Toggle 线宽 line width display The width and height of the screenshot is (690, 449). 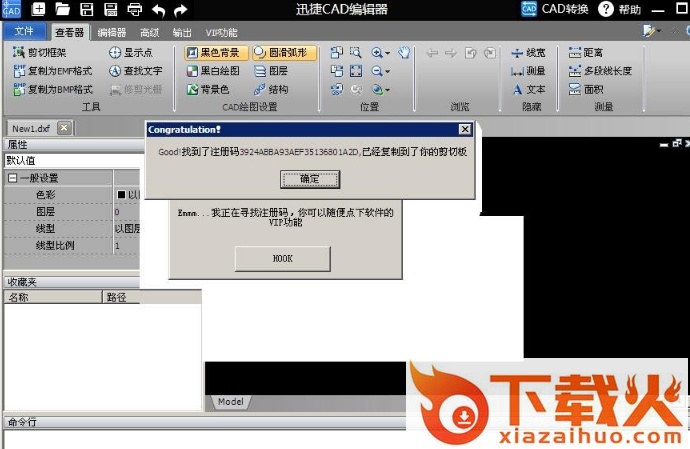pos(528,53)
